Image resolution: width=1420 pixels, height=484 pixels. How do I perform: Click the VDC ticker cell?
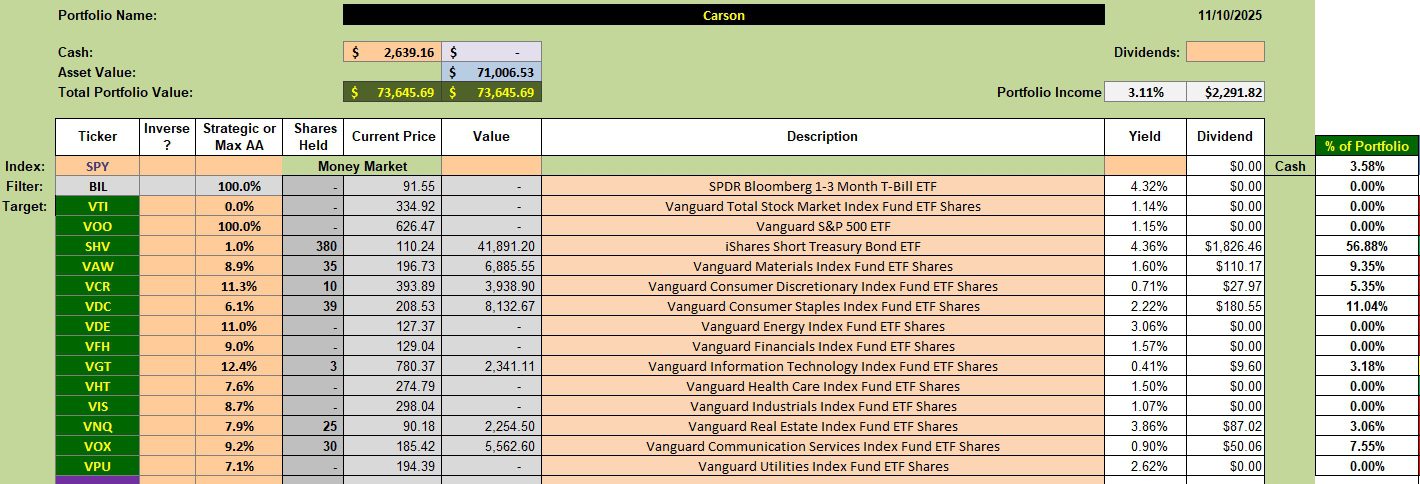pyautogui.click(x=97, y=306)
